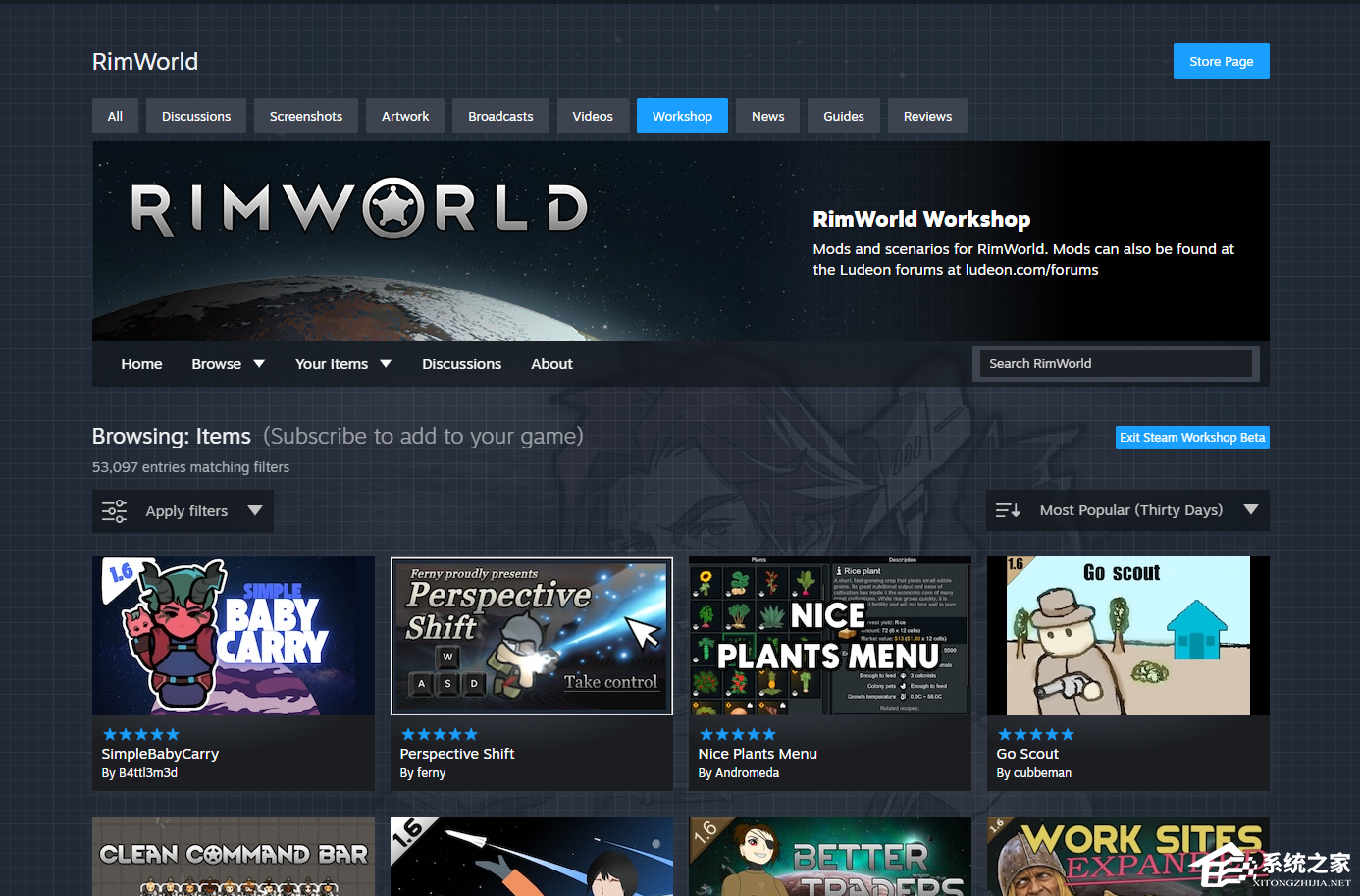Open author ferny's profile

tap(431, 773)
